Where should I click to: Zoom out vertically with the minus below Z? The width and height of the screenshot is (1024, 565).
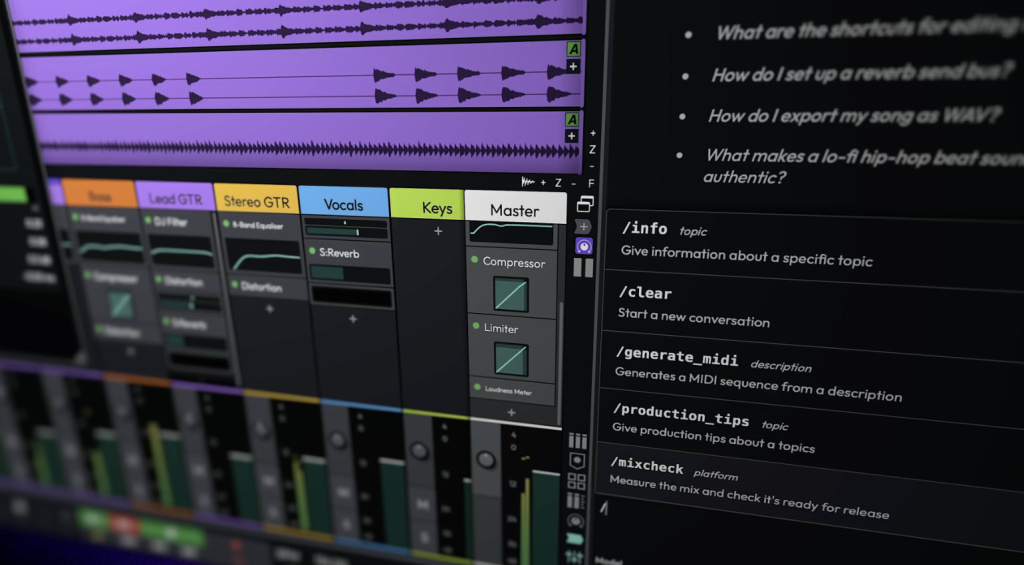tap(592, 166)
